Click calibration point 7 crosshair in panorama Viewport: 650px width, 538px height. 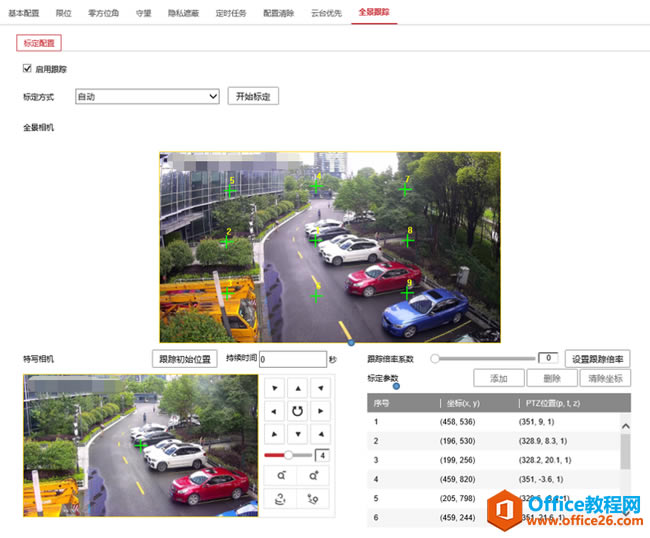tap(405, 189)
